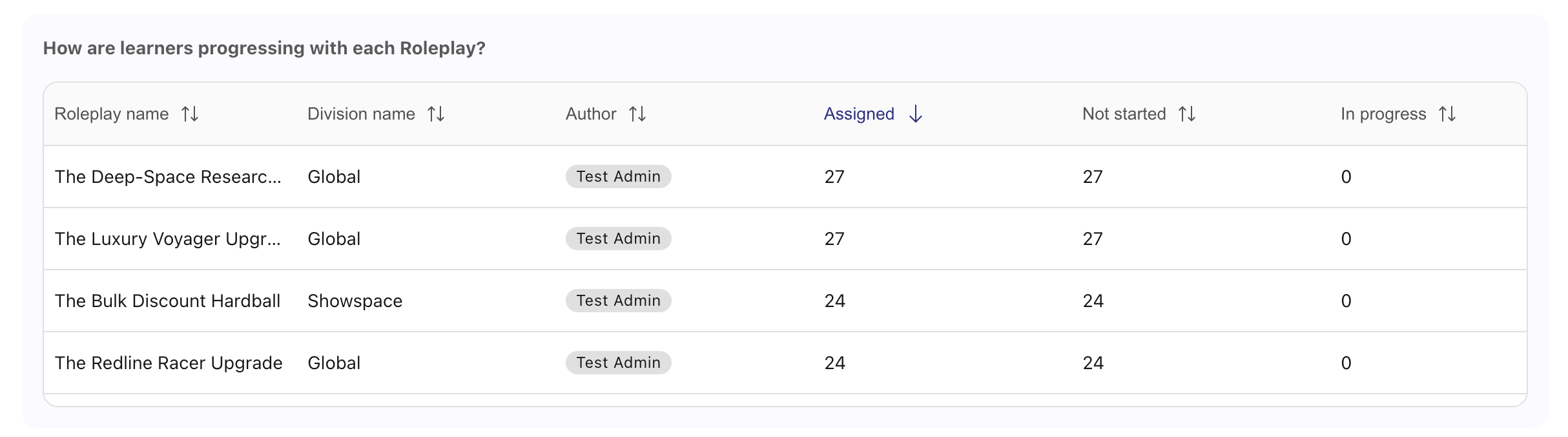Viewport: 1568px width, 437px height.
Task: Click Test Admin badge in Bulk Discount row
Action: [x=619, y=301]
